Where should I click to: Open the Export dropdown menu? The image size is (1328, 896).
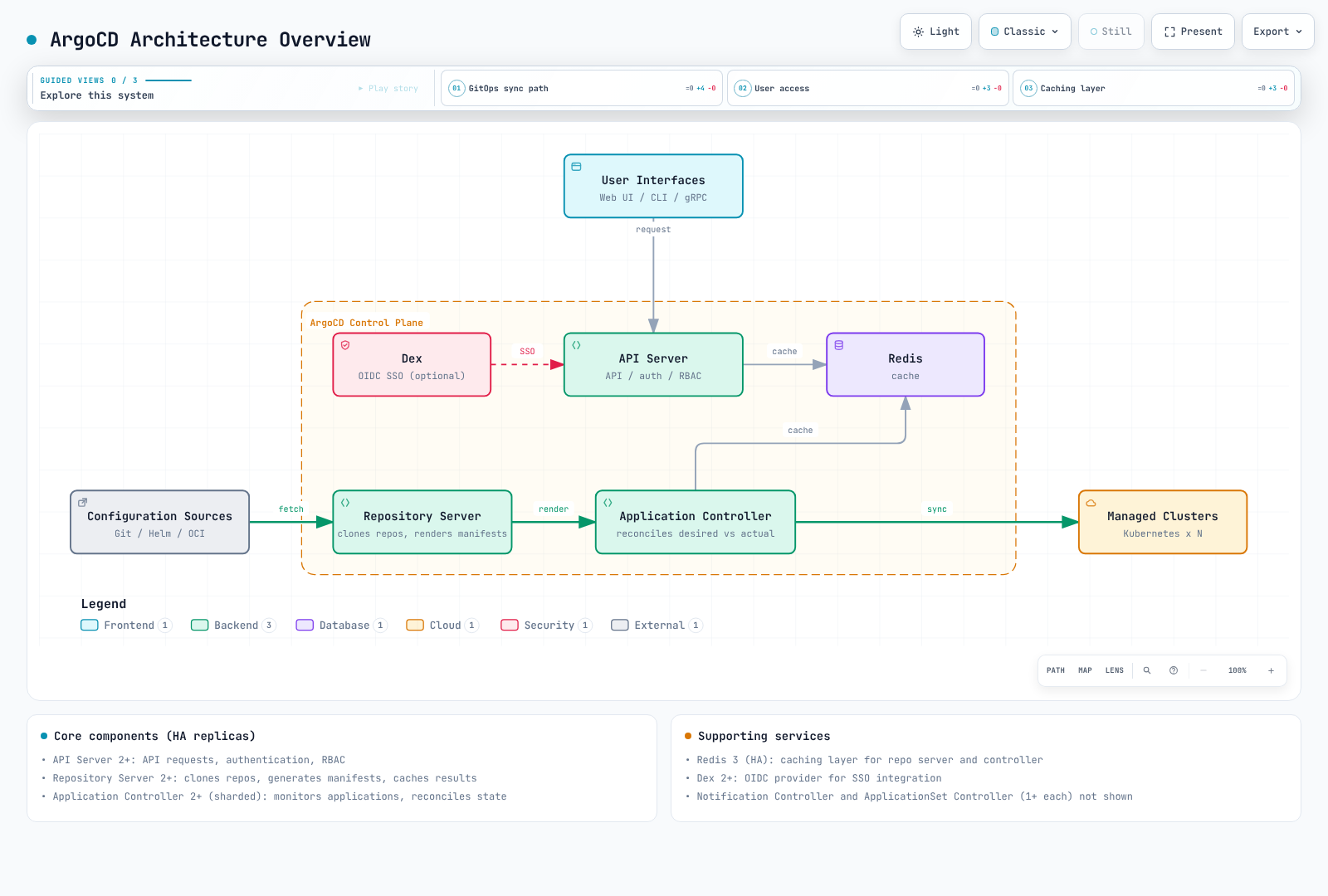tap(1278, 32)
